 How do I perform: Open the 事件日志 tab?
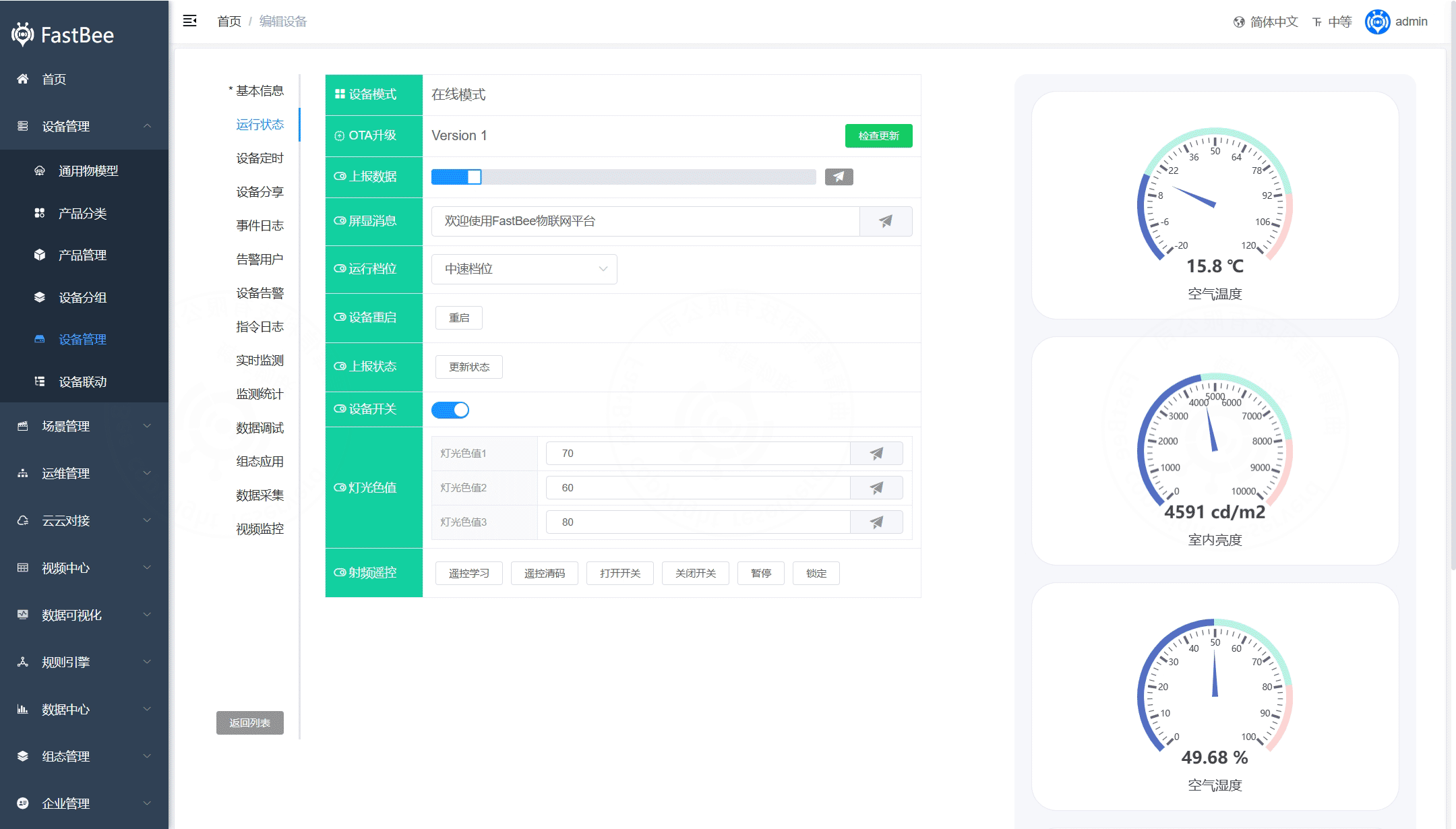[x=260, y=226]
